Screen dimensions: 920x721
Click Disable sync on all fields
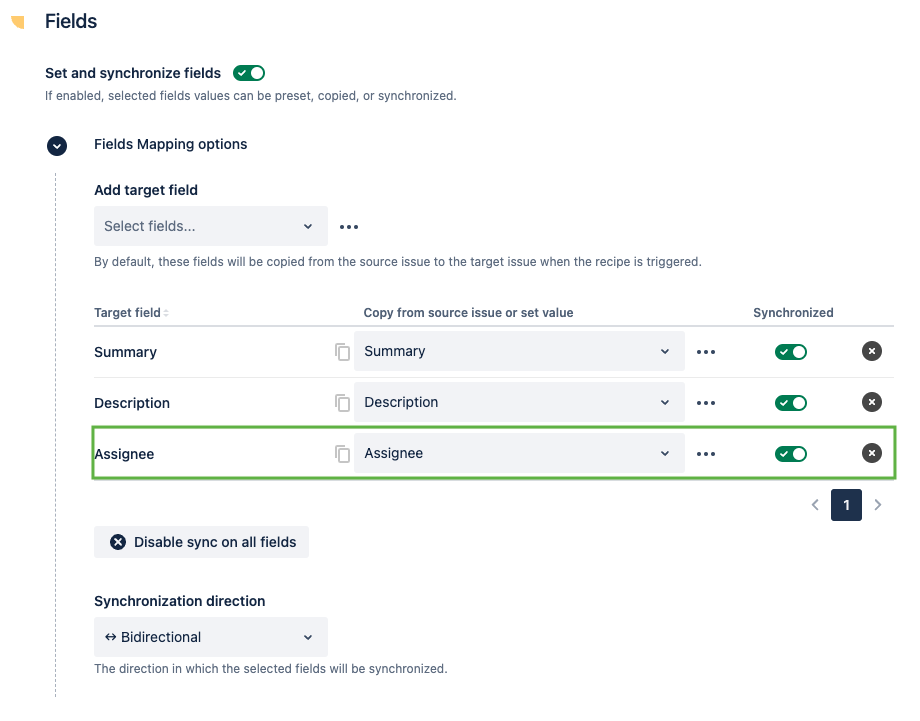pos(202,542)
